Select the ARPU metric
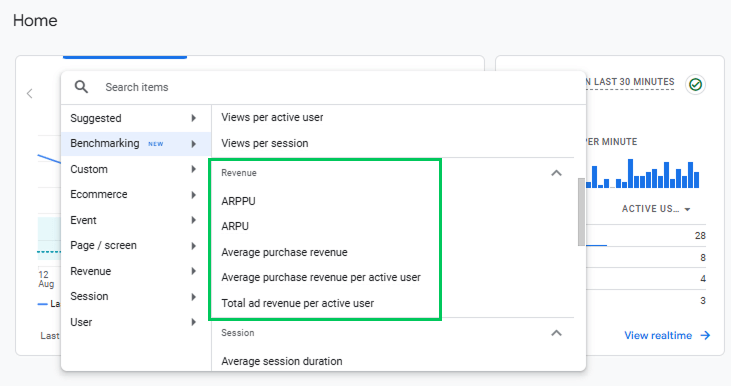The width and height of the screenshot is (731, 386). [235, 227]
